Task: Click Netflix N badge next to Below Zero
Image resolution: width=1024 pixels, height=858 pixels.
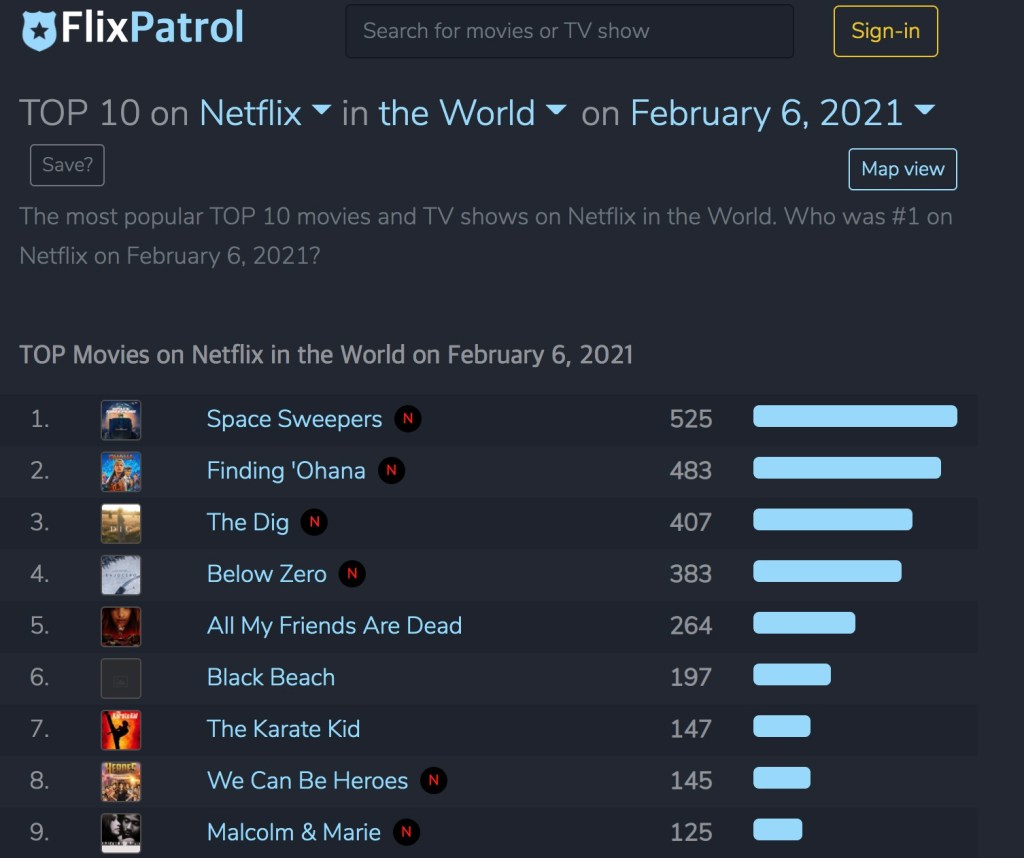Action: pos(351,574)
